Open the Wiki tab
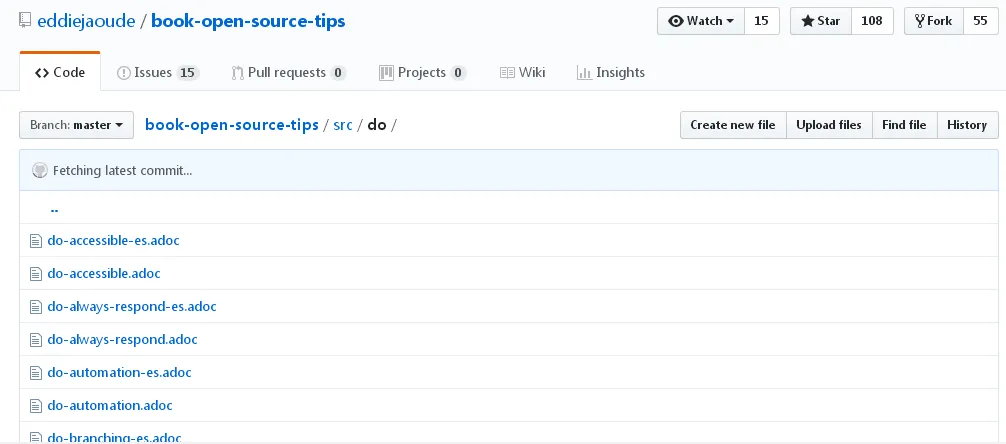 (522, 73)
